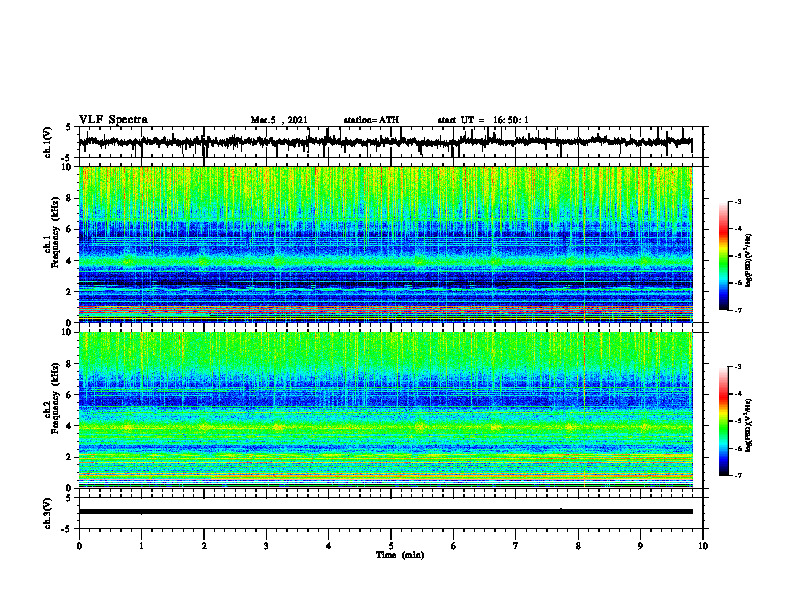The height and width of the screenshot is (612, 792).
Task: Click the ch.2 spectrogram color scale bar
Action: click(724, 421)
